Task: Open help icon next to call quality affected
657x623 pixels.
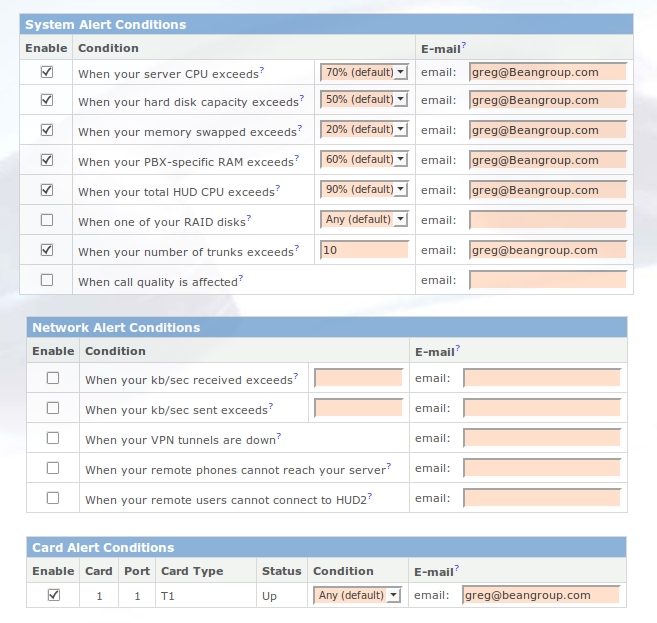Action: click(241, 278)
